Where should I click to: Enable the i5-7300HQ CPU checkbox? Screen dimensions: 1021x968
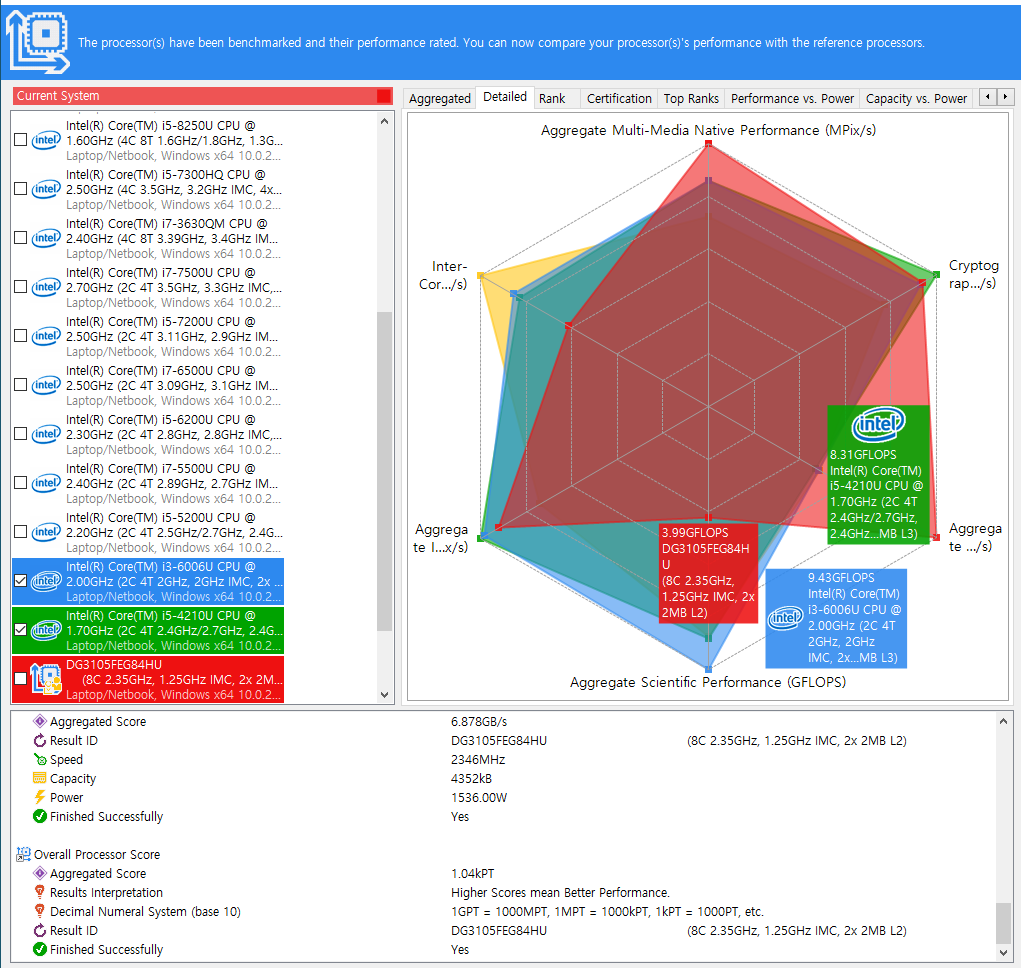(x=21, y=189)
